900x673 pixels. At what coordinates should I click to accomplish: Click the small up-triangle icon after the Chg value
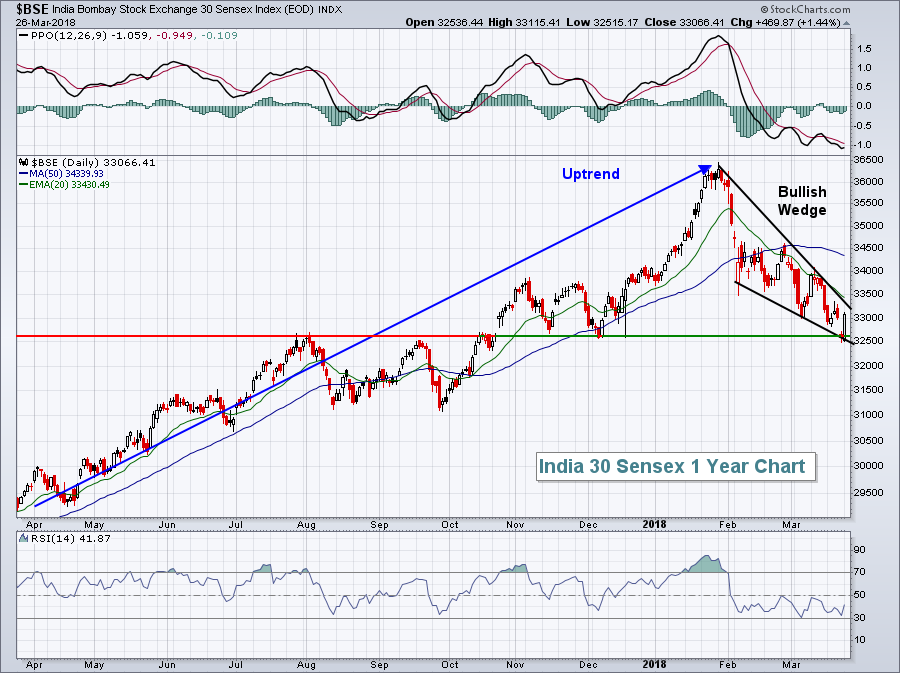pos(847,23)
